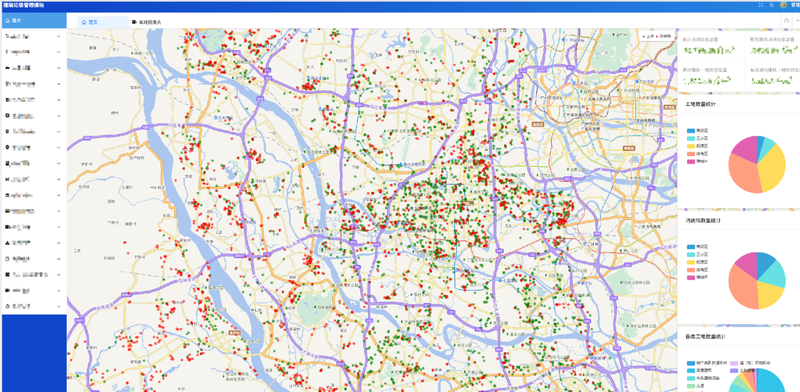Image resolution: width=800 pixels, height=392 pixels.
Task: Open the user avatar in top-right corner
Action: point(783,5)
